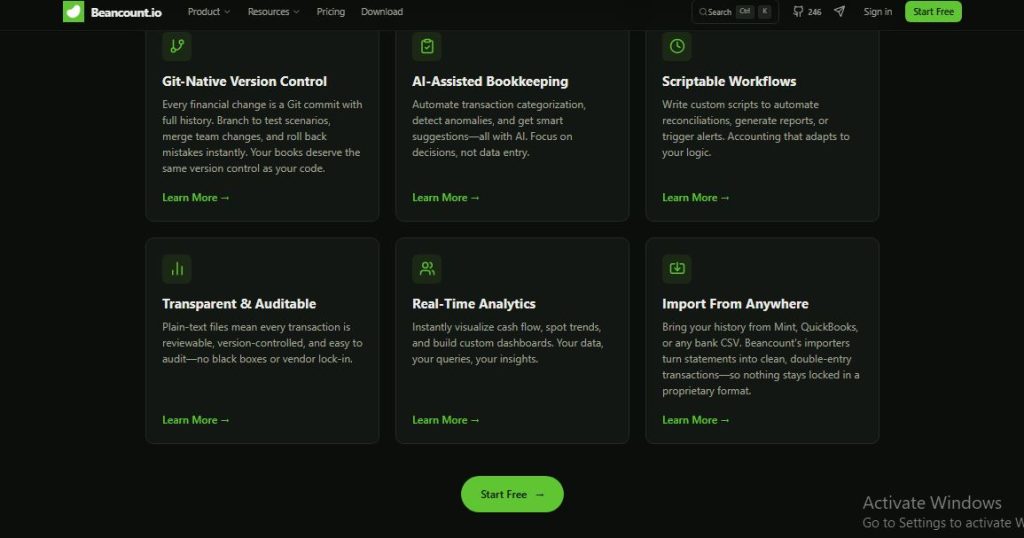The height and width of the screenshot is (538, 1024).
Task: Open Learn More under Transparent & Auditable
Action: tap(196, 420)
